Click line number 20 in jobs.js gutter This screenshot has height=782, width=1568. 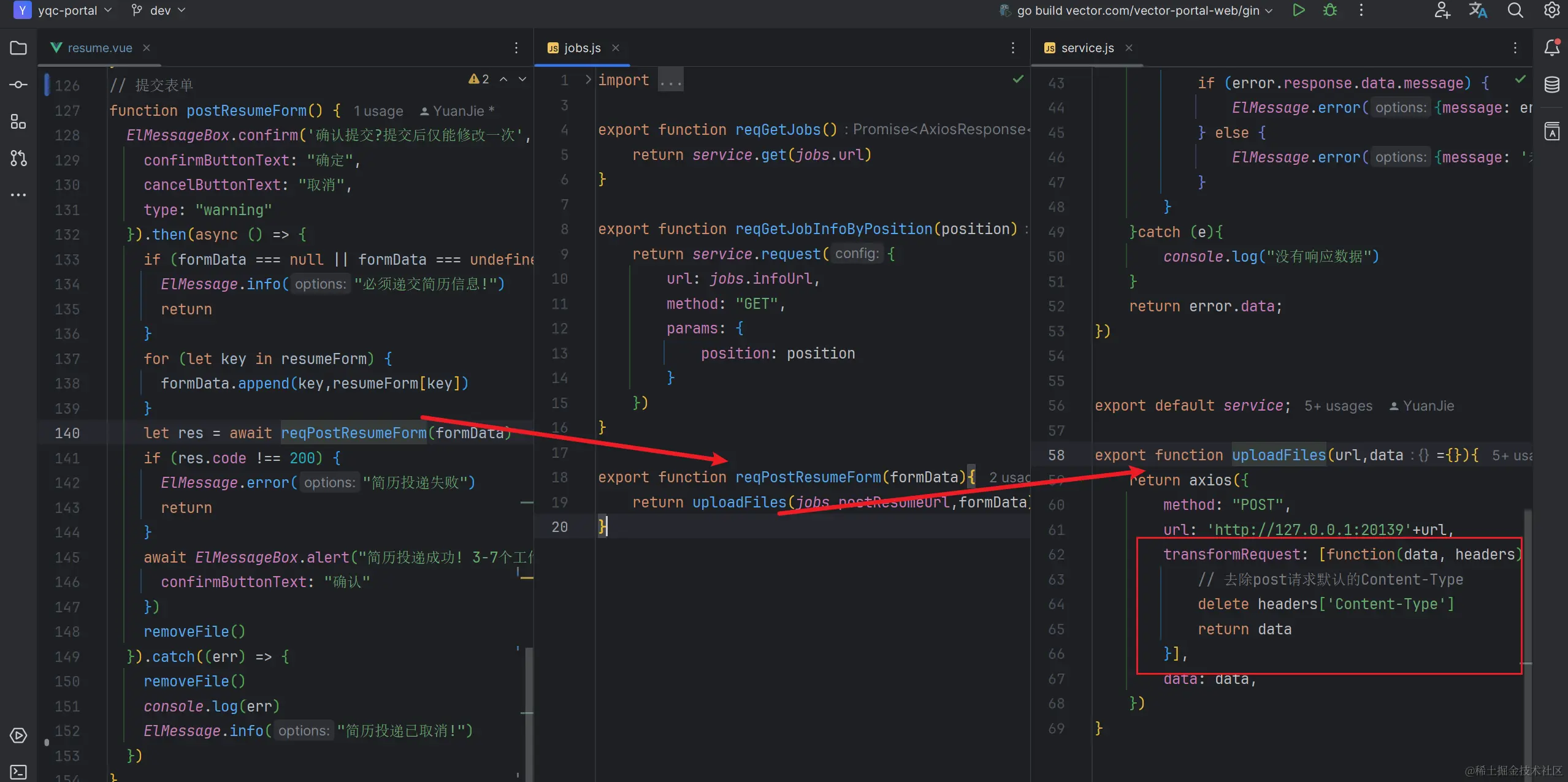[559, 527]
